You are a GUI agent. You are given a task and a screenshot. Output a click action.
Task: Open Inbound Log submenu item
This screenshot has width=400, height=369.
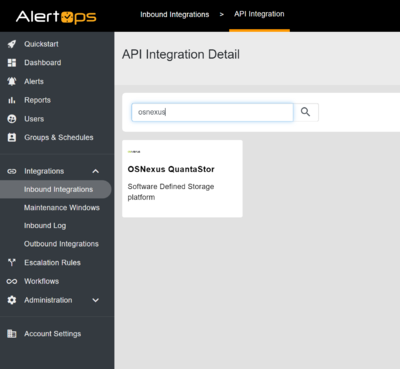click(45, 226)
